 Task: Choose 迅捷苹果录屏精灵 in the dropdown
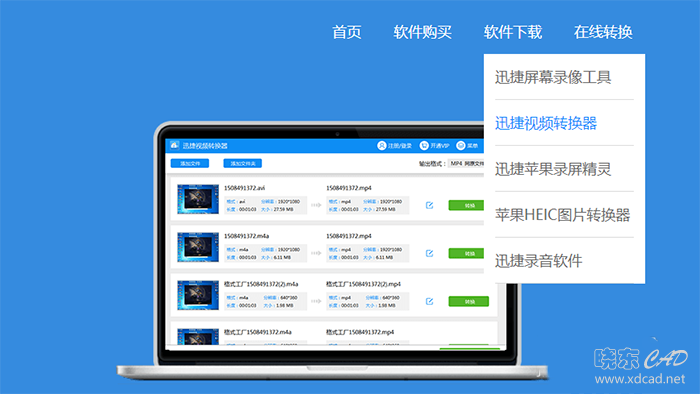tap(553, 169)
